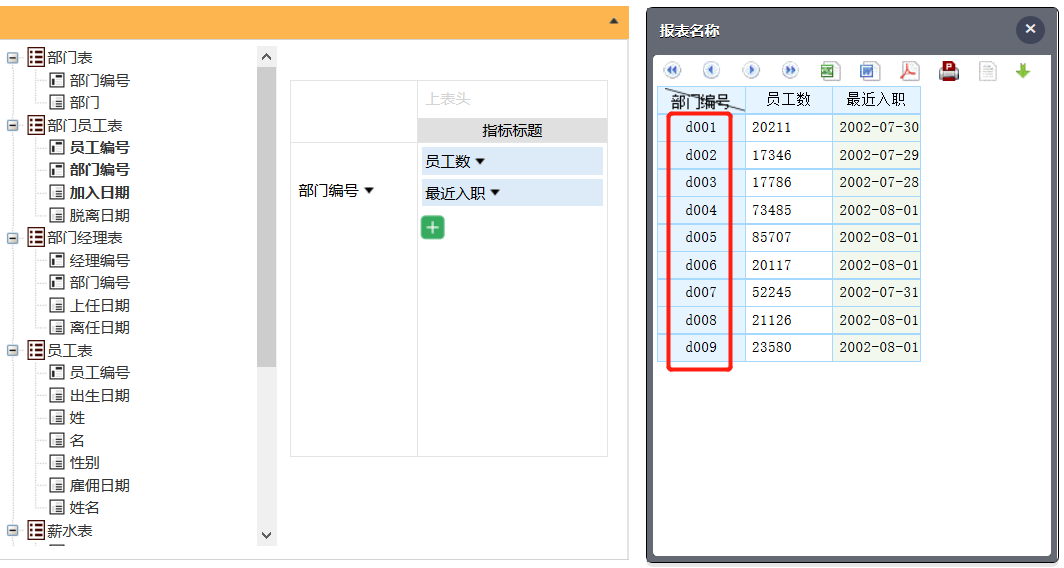This screenshot has width=1064, height=568.
Task: Go to last page in report preview
Action: point(790,70)
